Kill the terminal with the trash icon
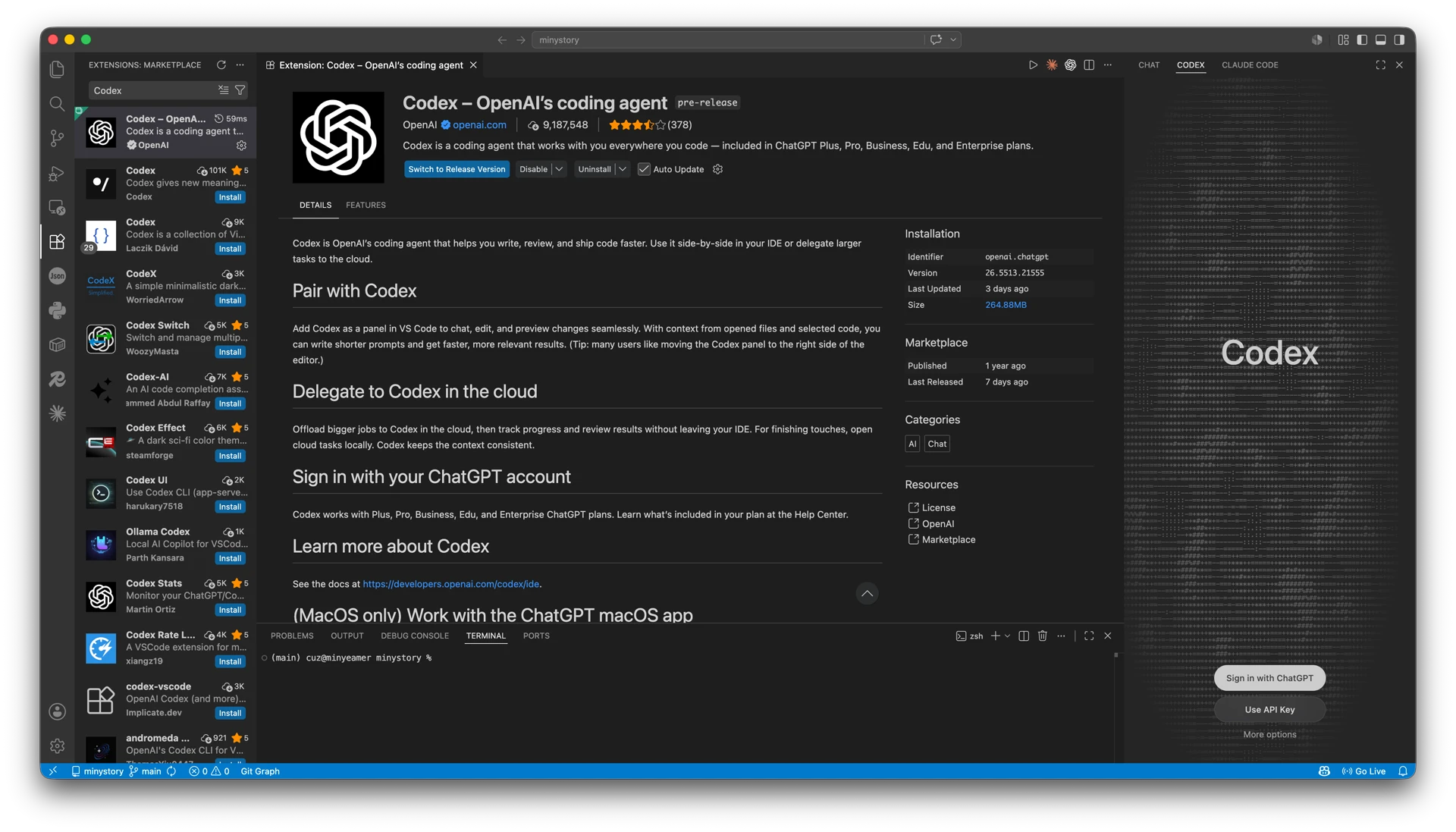1456x832 pixels. [x=1043, y=636]
